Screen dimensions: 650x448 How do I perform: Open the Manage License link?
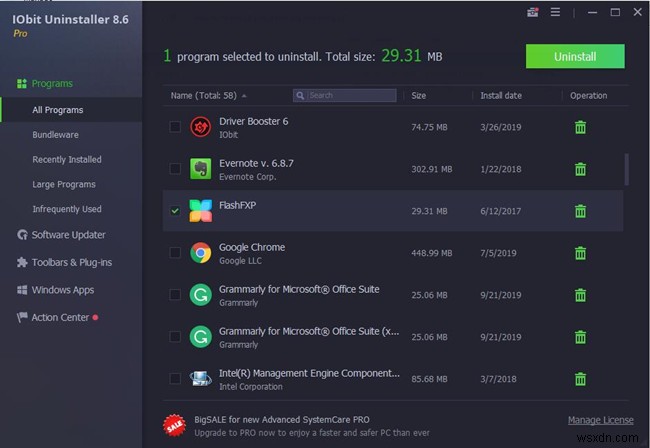click(600, 420)
